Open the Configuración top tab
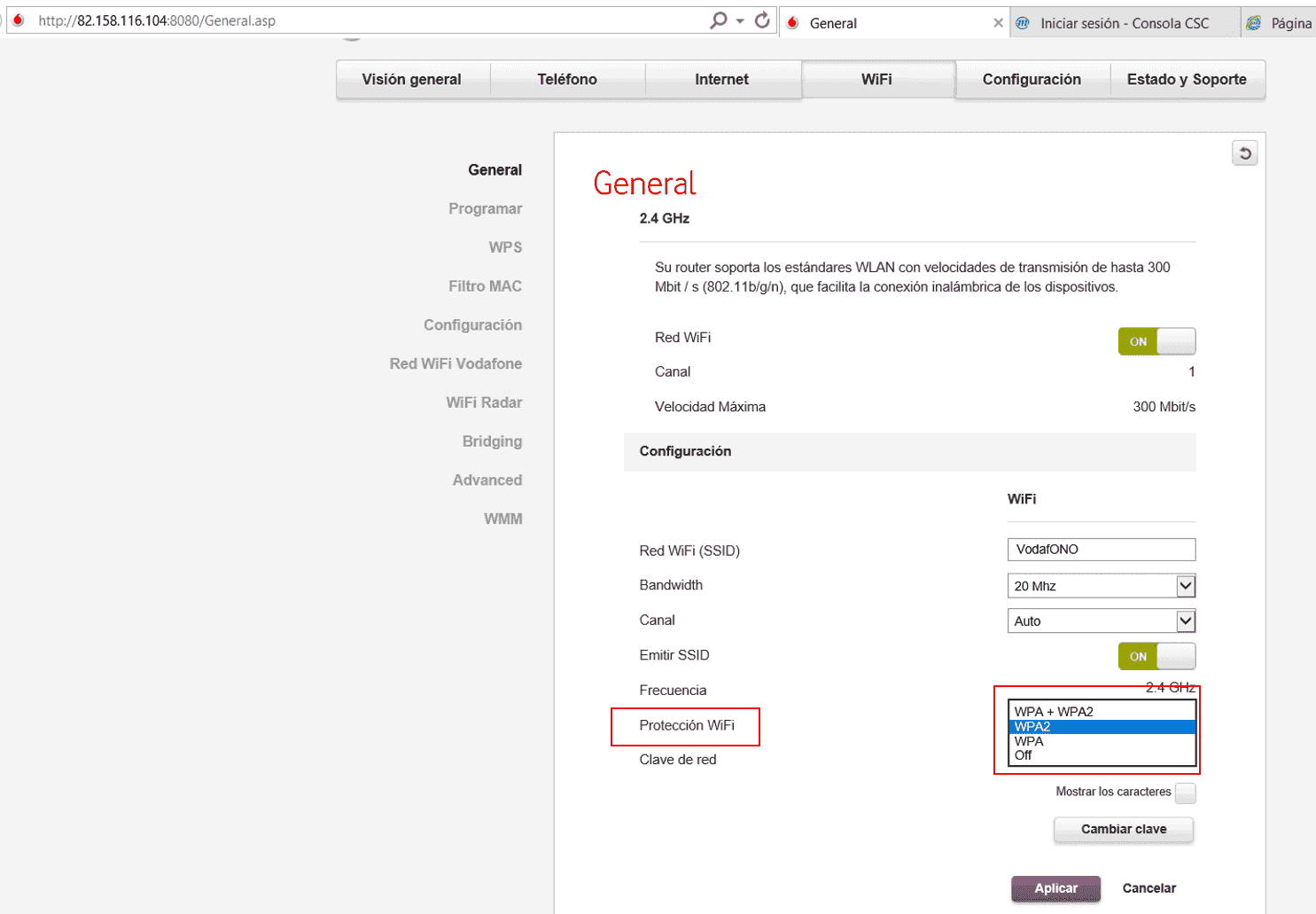The height and width of the screenshot is (914, 1316). (1032, 80)
